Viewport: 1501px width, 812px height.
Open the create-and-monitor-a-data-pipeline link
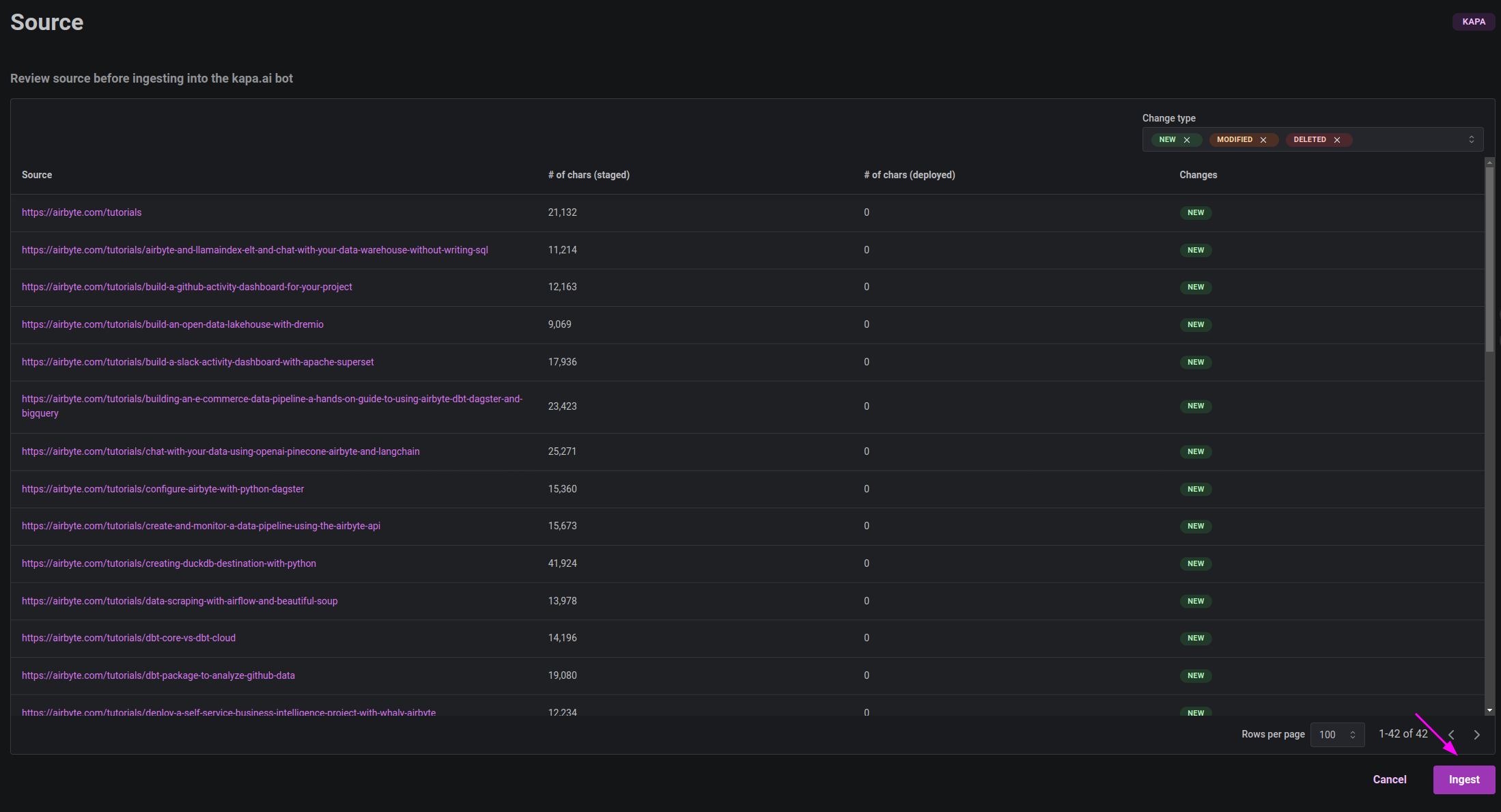point(201,526)
